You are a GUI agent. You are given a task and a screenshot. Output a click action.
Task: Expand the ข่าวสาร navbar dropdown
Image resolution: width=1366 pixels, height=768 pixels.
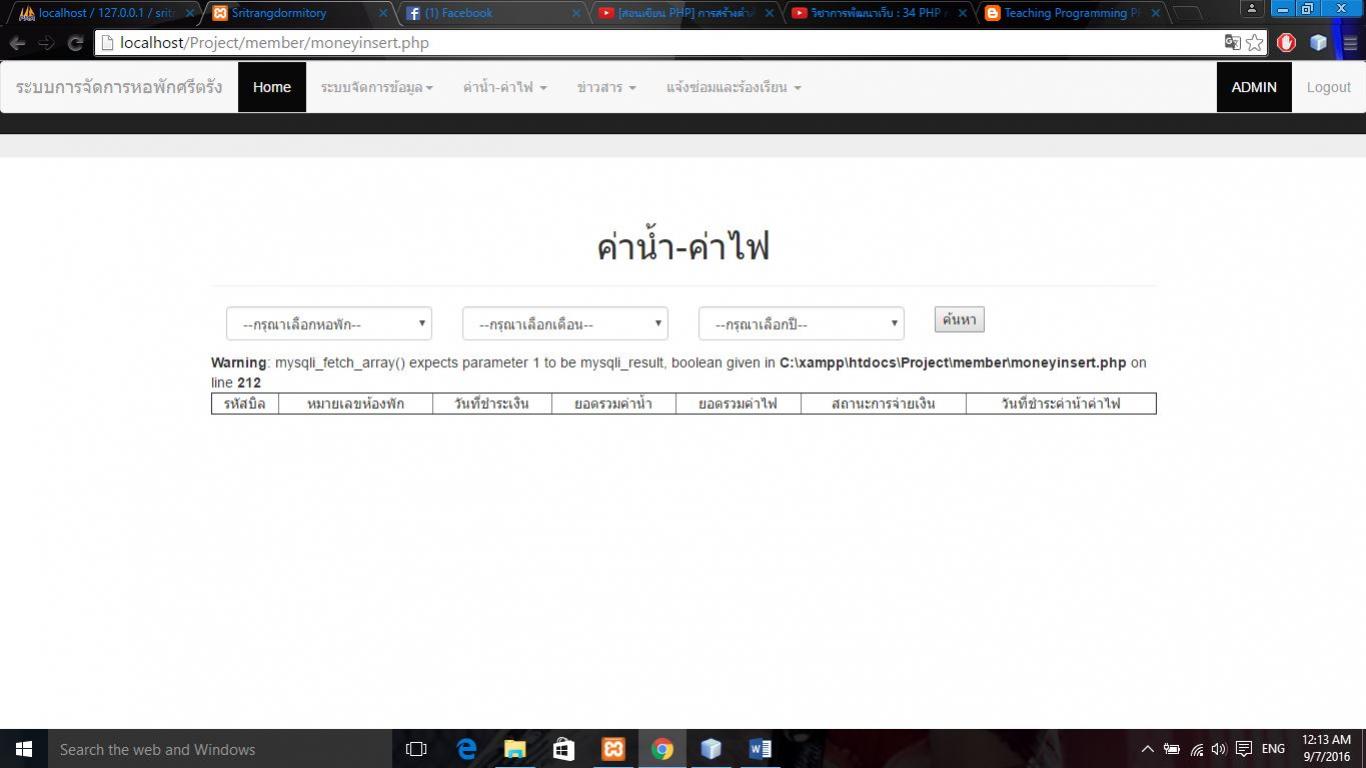(606, 88)
